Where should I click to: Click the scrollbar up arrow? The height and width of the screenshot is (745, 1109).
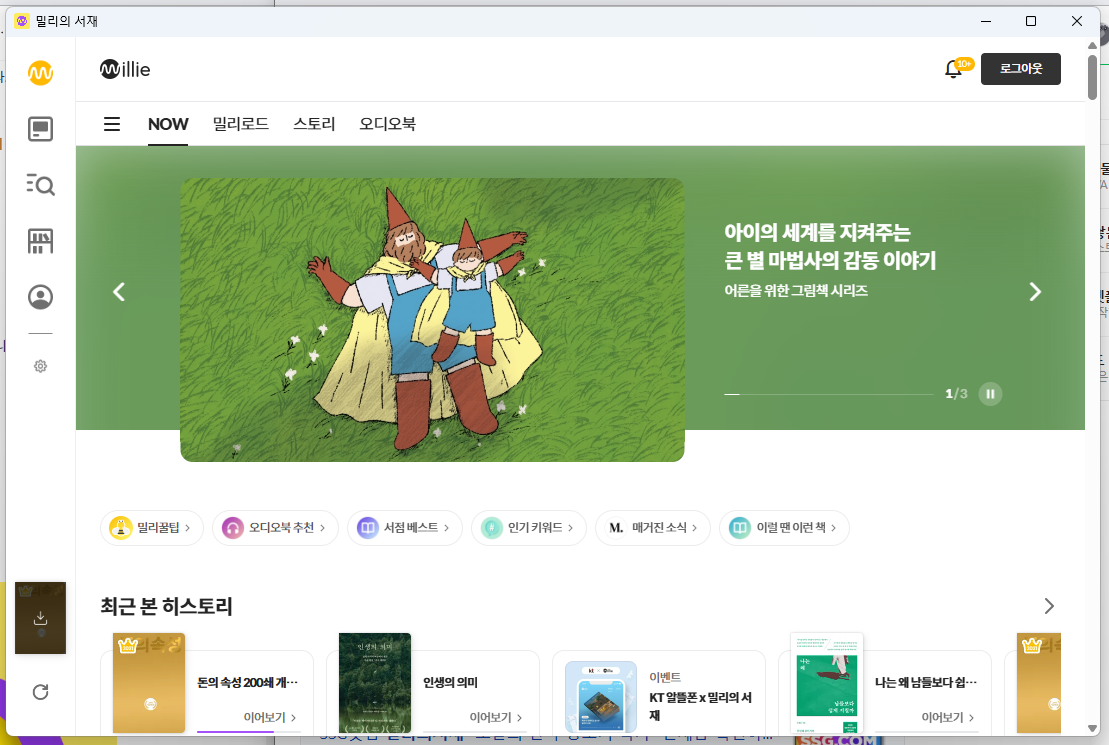pyautogui.click(x=1092, y=45)
